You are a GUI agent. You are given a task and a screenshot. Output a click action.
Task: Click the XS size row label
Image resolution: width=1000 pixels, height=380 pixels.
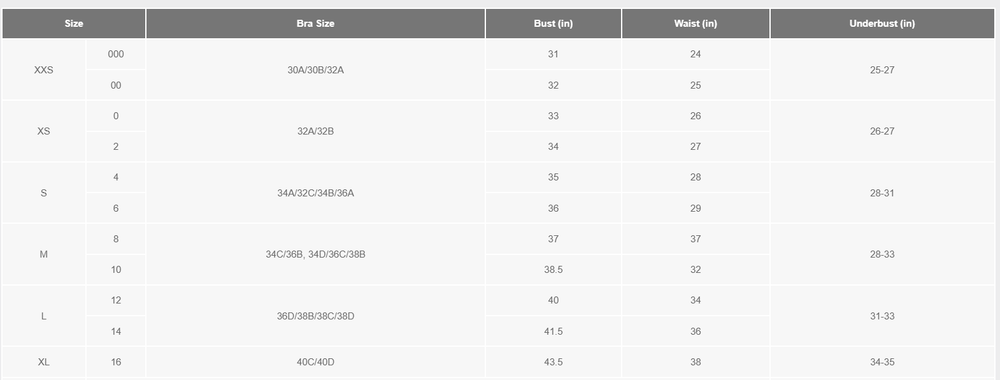[43, 131]
